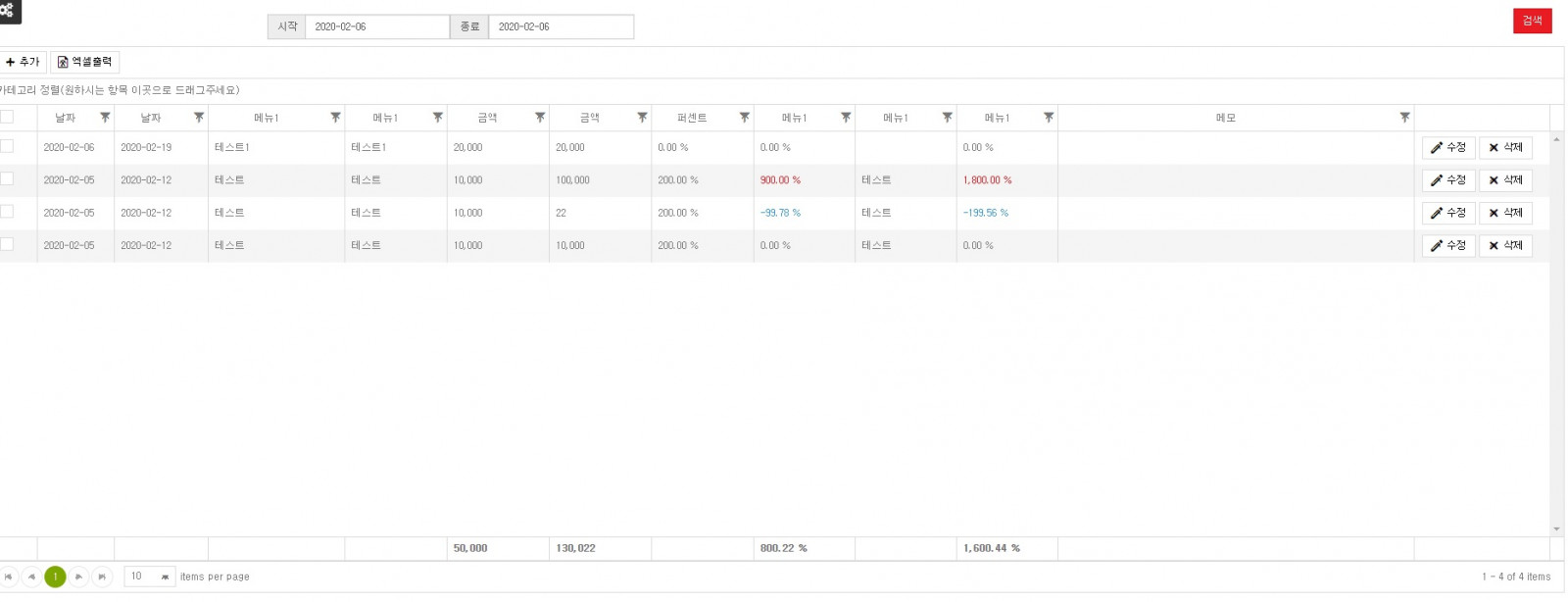The width and height of the screenshot is (1568, 602).
Task: Open filter on the 퍼센트 column
Action: point(744,118)
